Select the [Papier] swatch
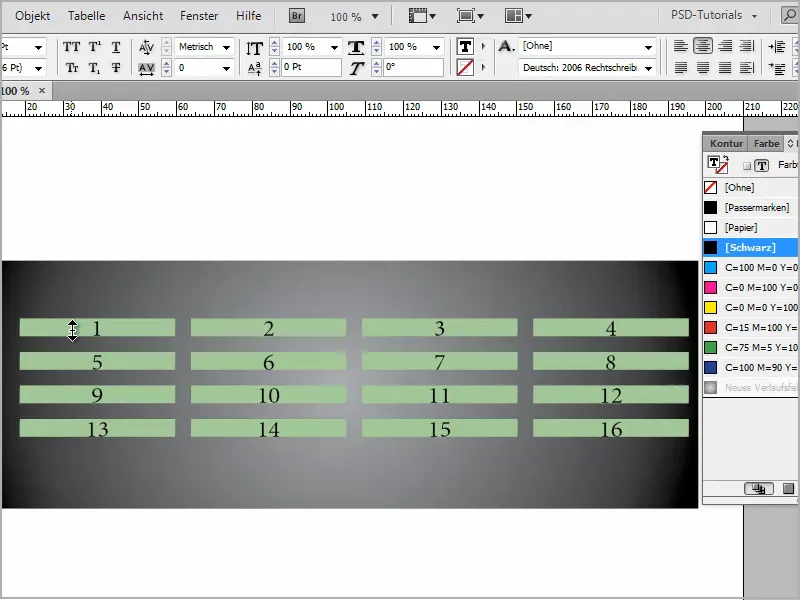The width and height of the screenshot is (800, 600). (751, 228)
